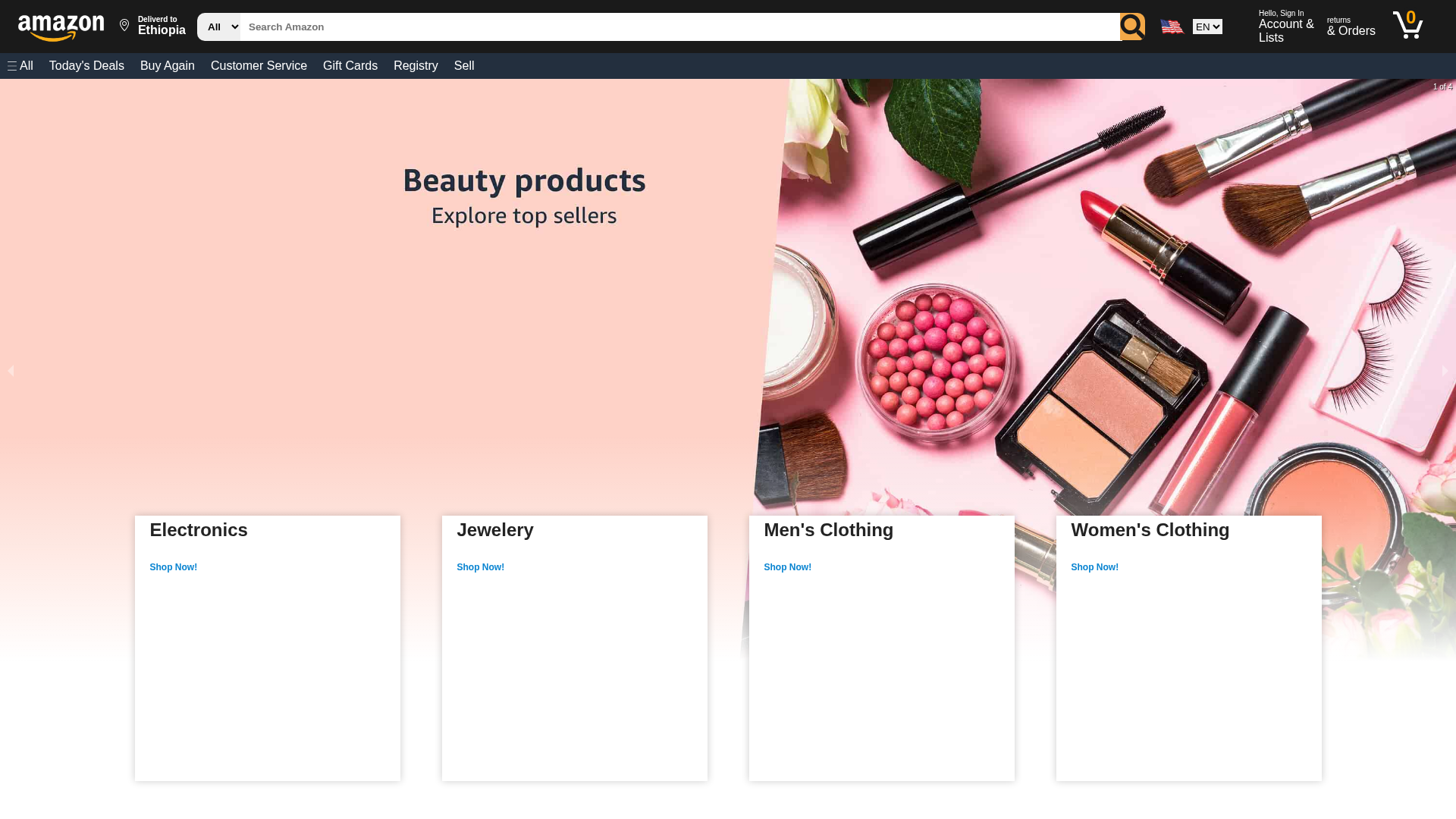Image resolution: width=1456 pixels, height=819 pixels.
Task: Click Shop Now under Jewelery
Action: click(480, 566)
